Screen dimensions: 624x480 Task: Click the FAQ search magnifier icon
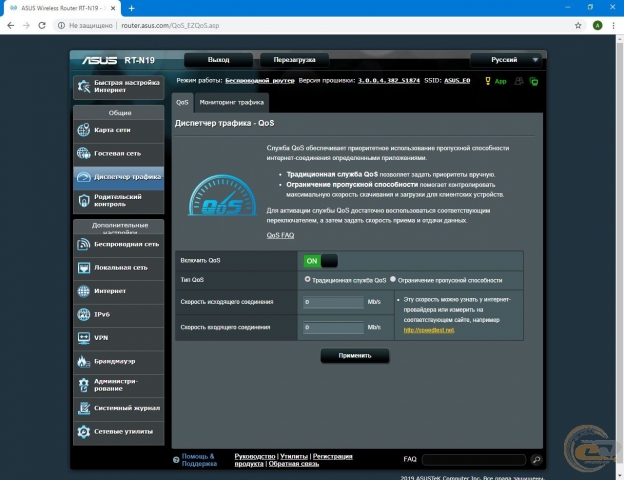click(x=536, y=460)
